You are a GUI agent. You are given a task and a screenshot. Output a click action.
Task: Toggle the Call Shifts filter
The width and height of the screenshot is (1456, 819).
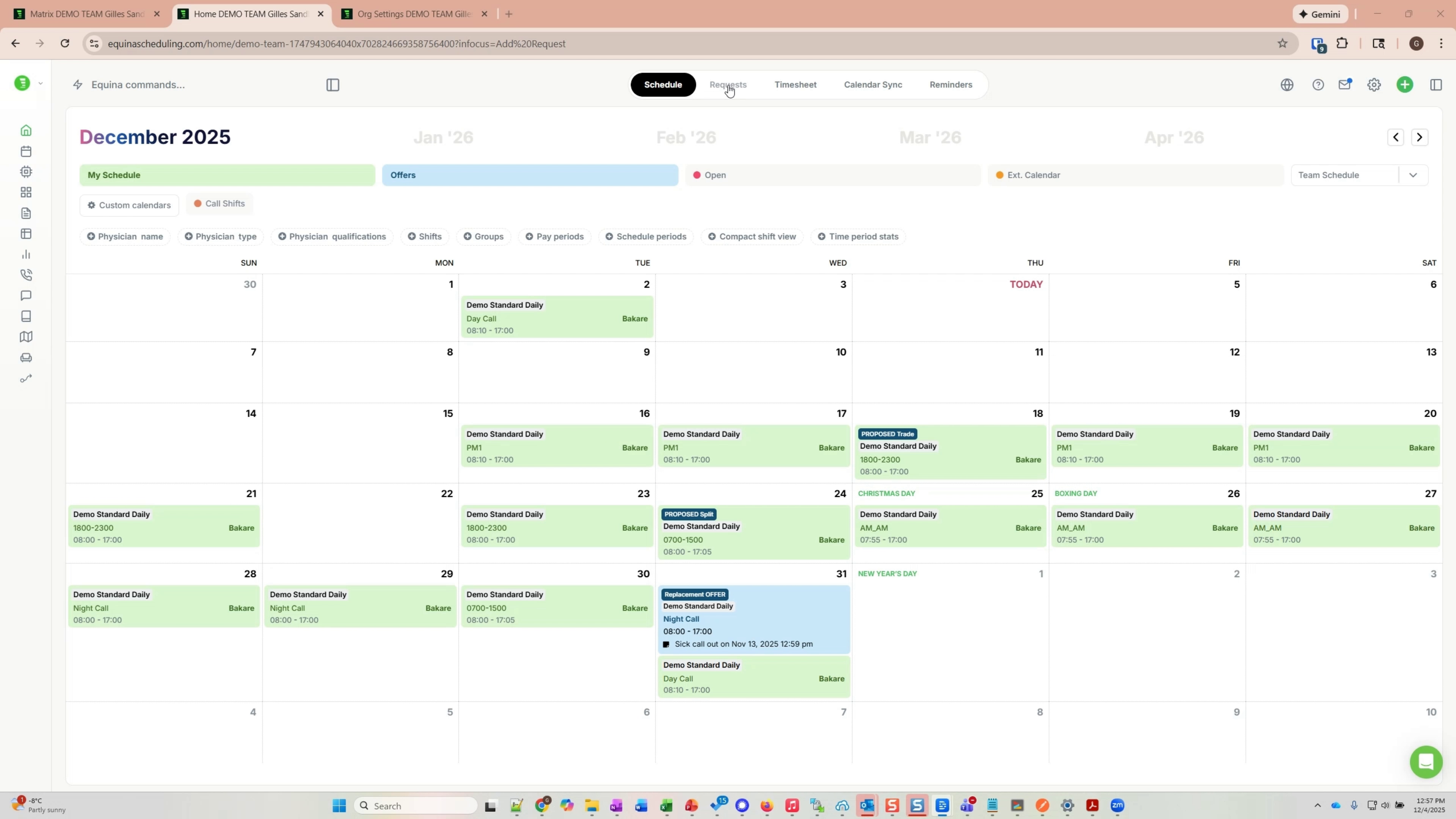click(219, 204)
